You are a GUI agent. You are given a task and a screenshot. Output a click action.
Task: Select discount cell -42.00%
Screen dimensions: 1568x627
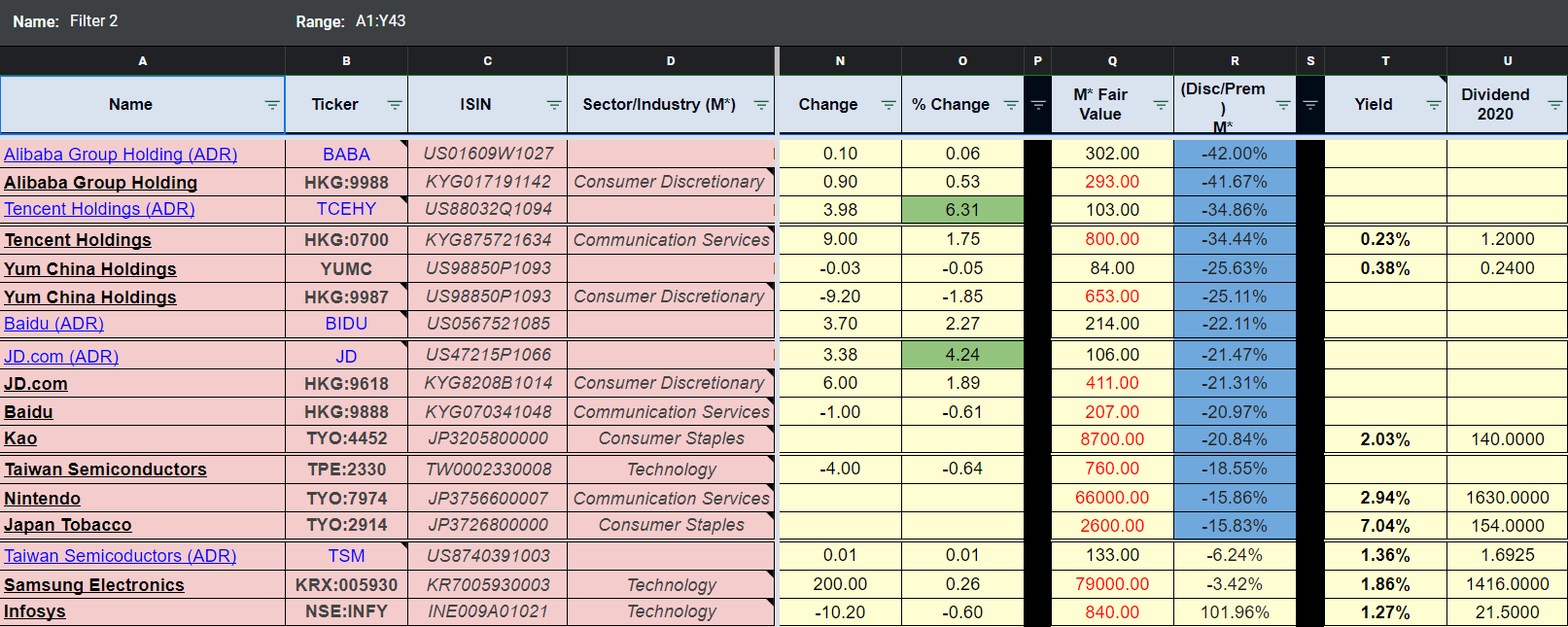(1236, 154)
